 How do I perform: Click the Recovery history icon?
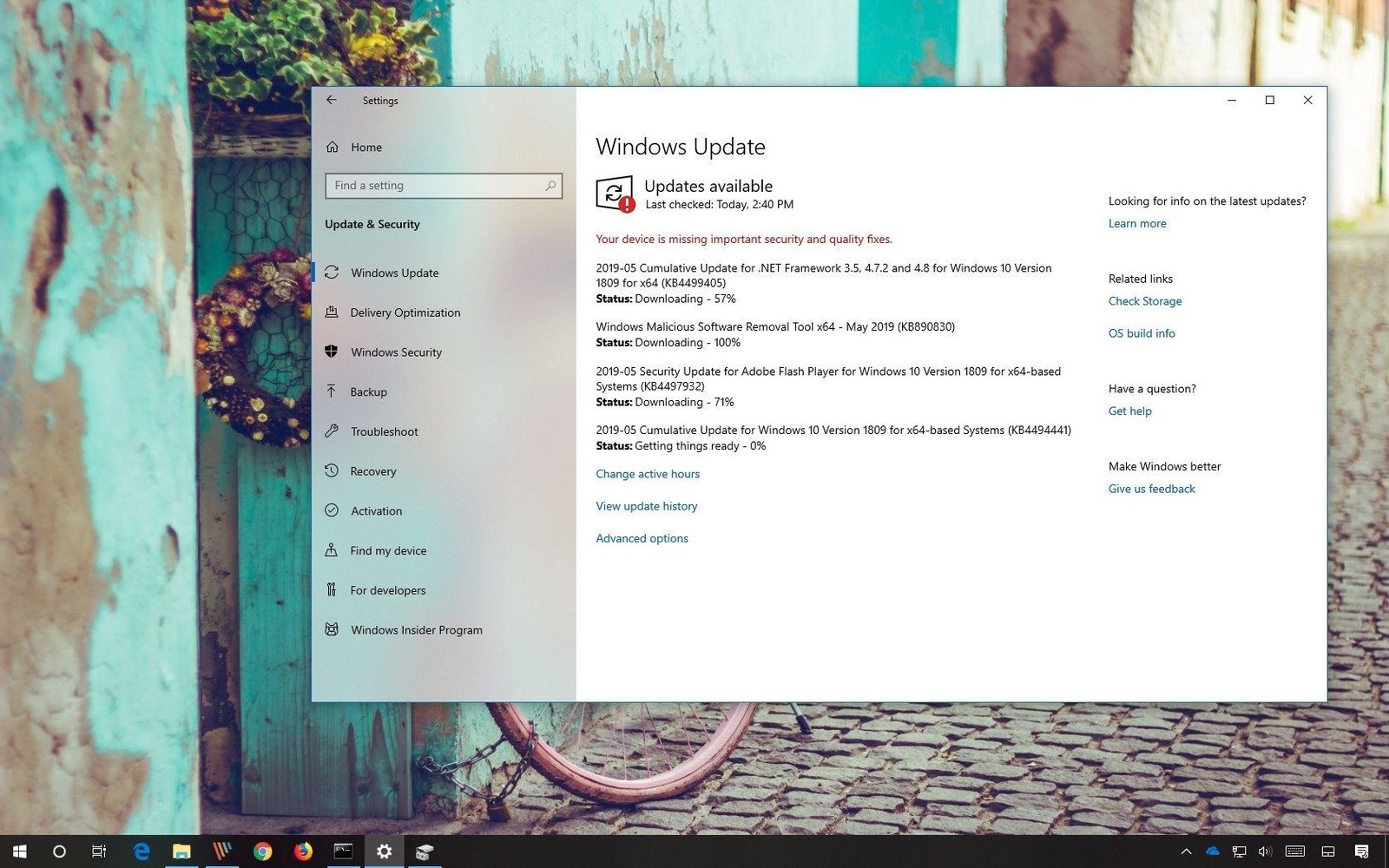(x=332, y=471)
